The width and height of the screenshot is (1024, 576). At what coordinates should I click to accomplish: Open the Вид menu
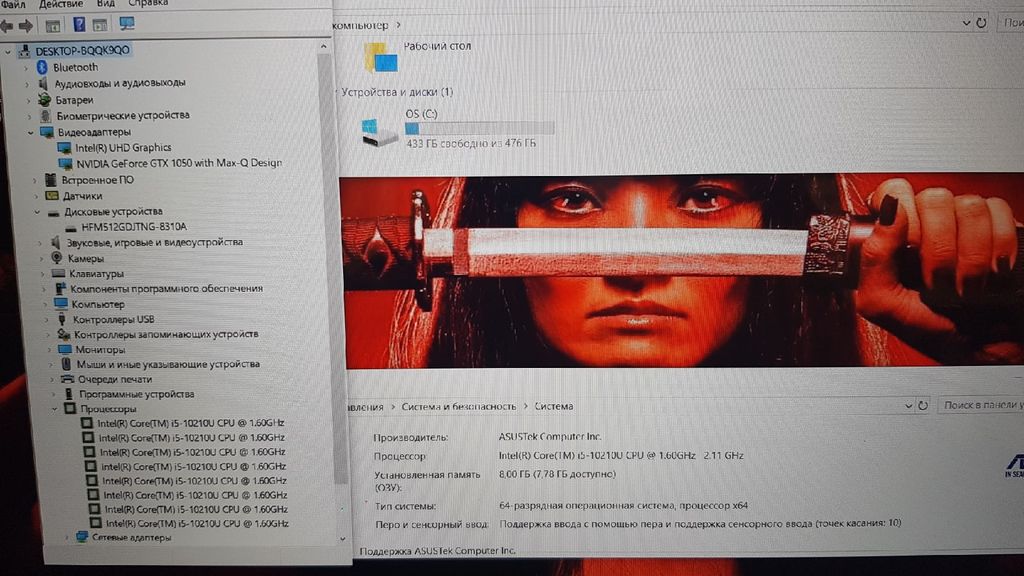pyautogui.click(x=106, y=5)
